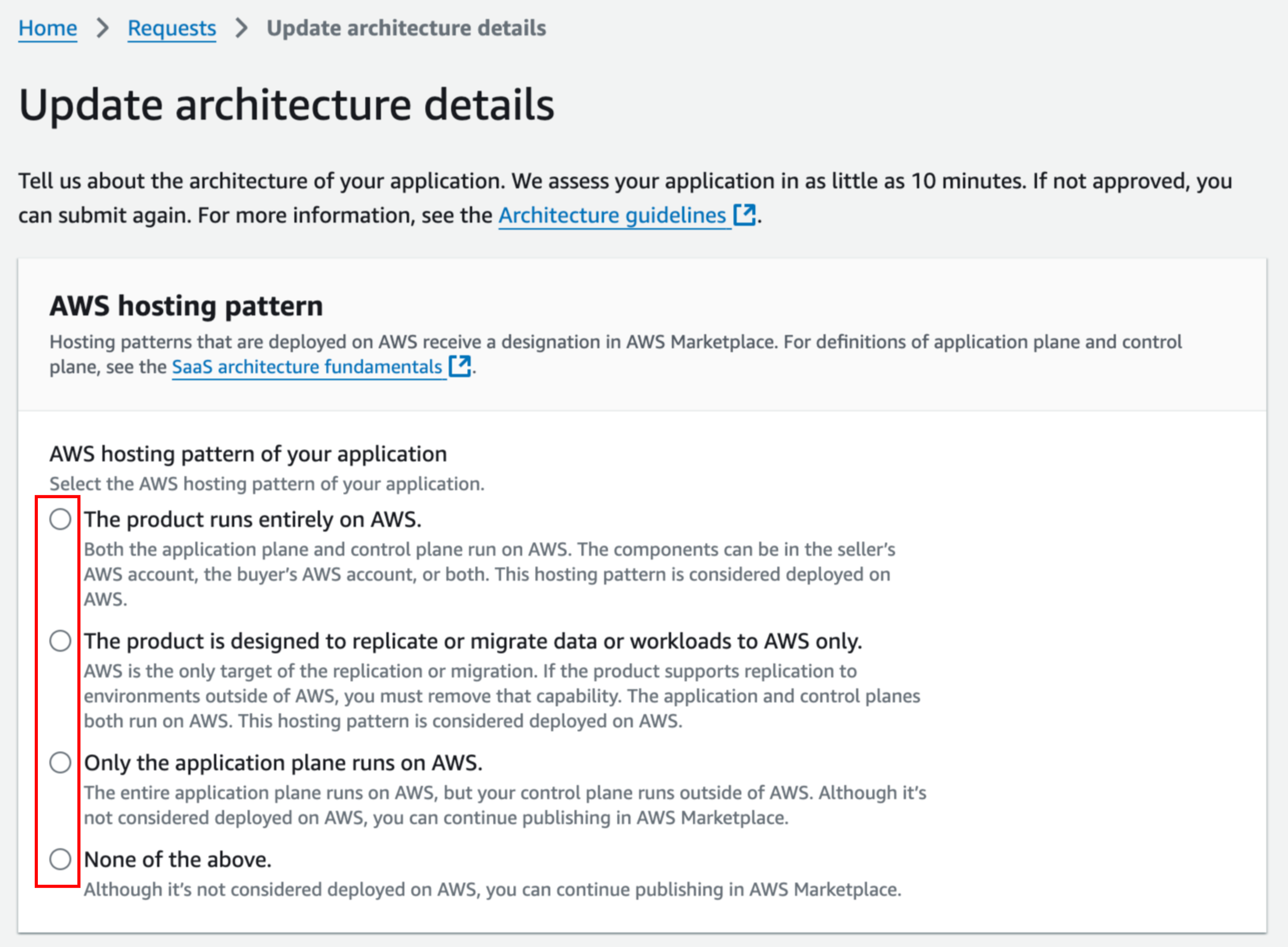The width and height of the screenshot is (1288, 947).
Task: Select 'Only the application plane runs on AWS' radio
Action: [x=60, y=763]
